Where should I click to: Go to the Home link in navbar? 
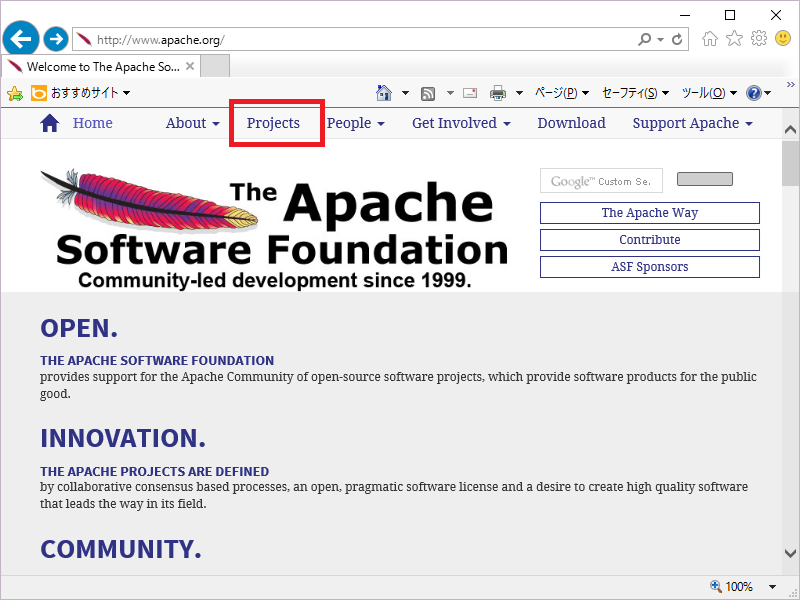[x=92, y=123]
